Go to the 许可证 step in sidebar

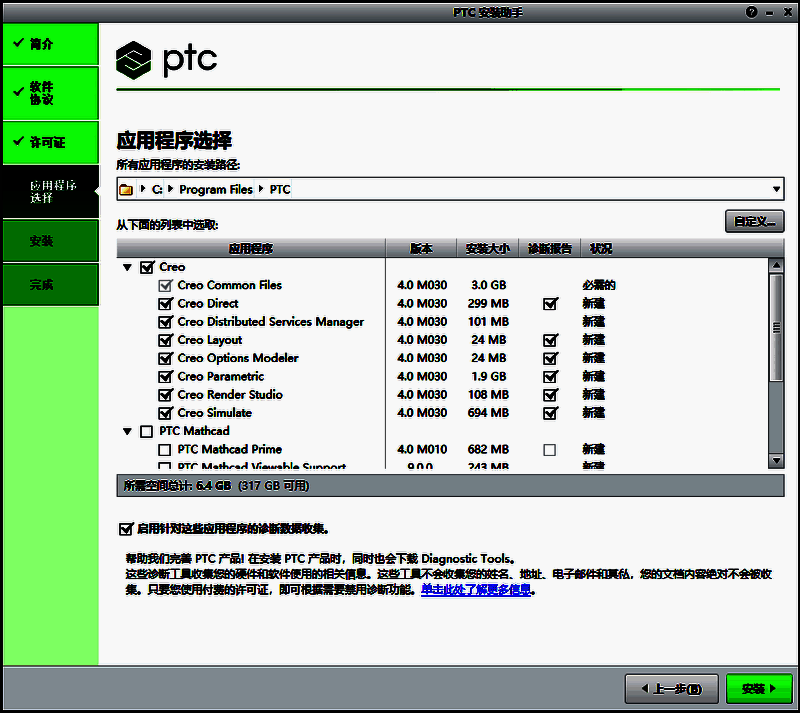pyautogui.click(x=50, y=142)
